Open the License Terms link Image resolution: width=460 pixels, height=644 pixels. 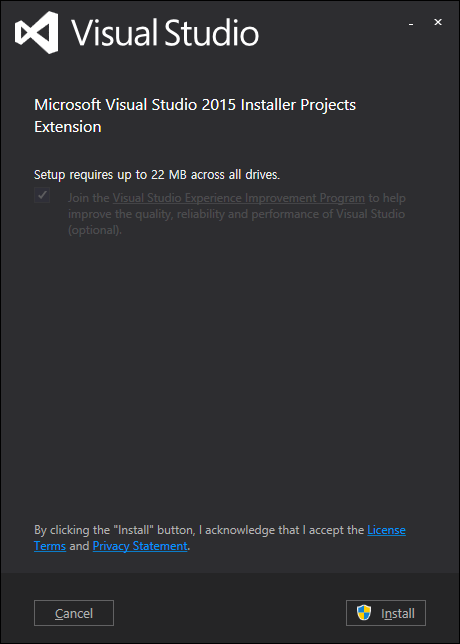tap(386, 530)
